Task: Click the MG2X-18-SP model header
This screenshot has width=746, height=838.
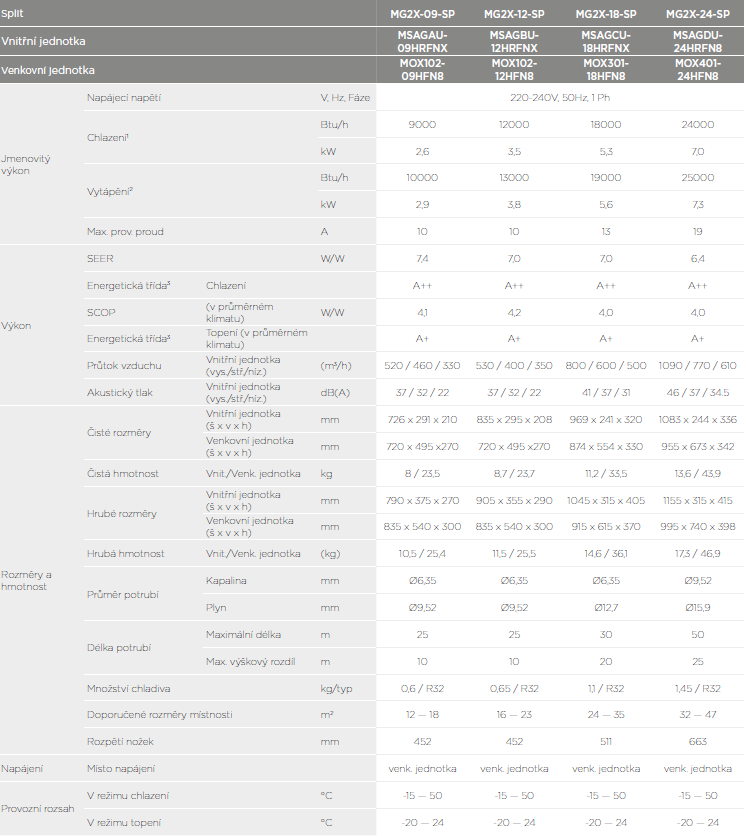Action: pos(606,14)
